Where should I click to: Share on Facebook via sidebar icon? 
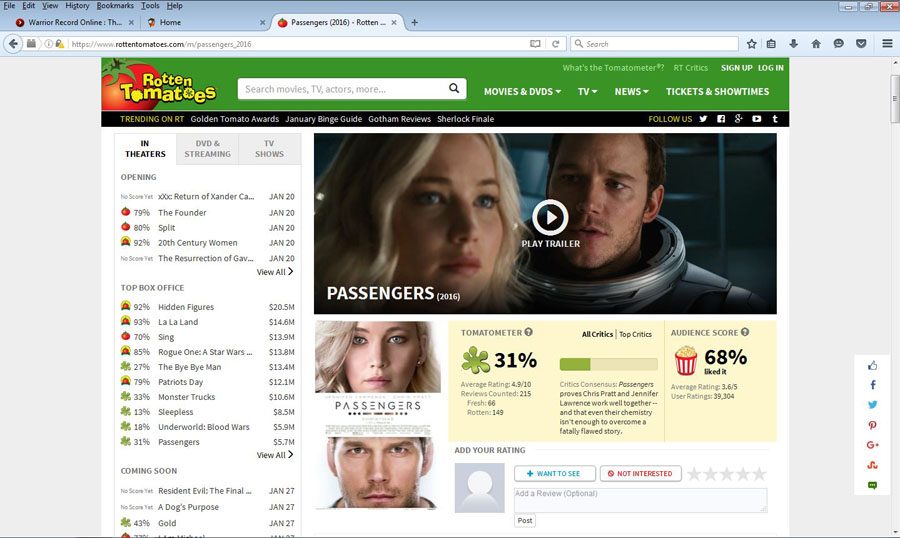click(872, 385)
